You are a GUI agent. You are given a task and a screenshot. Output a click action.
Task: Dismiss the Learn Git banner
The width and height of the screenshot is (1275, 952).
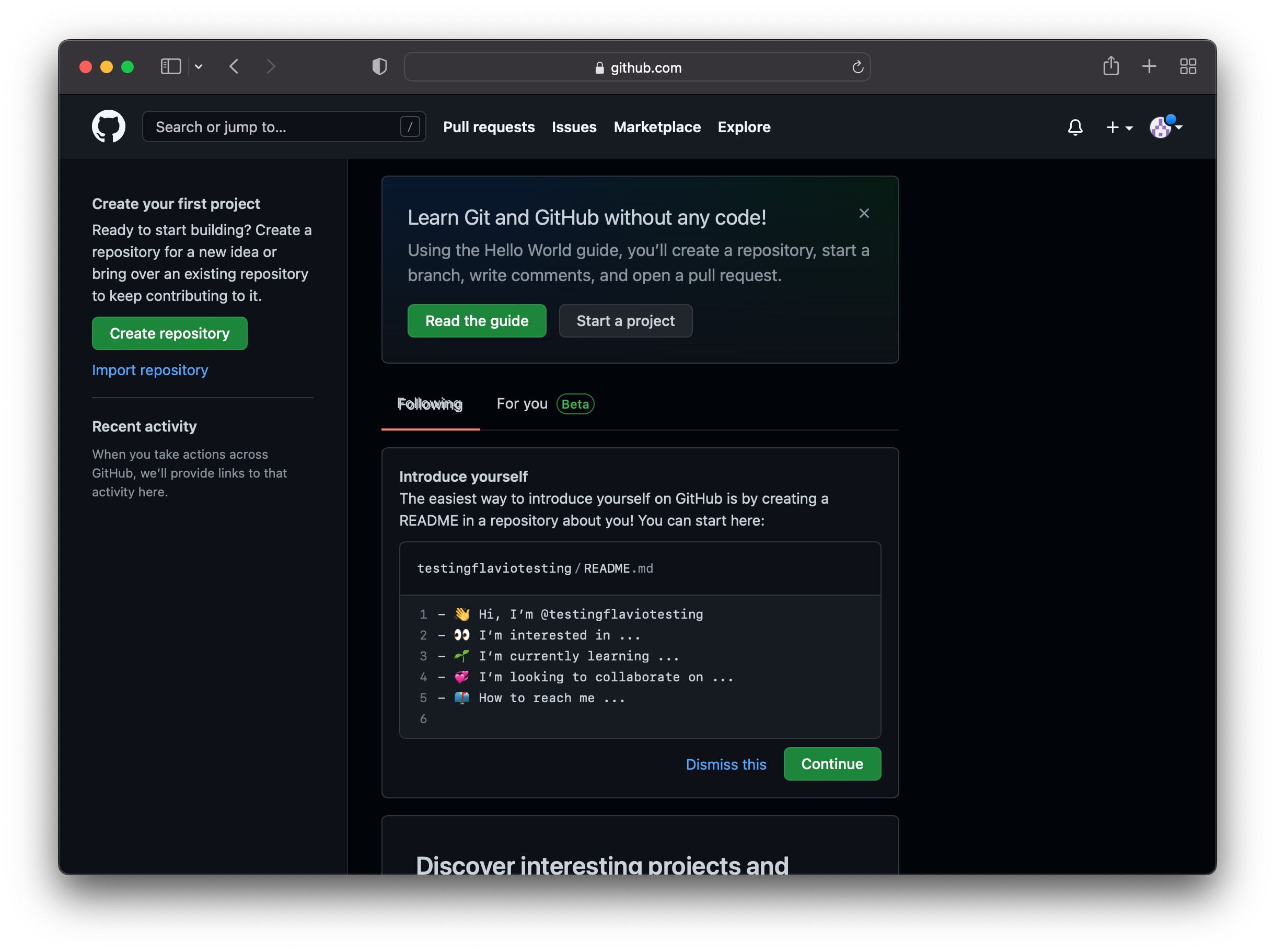tap(864, 213)
